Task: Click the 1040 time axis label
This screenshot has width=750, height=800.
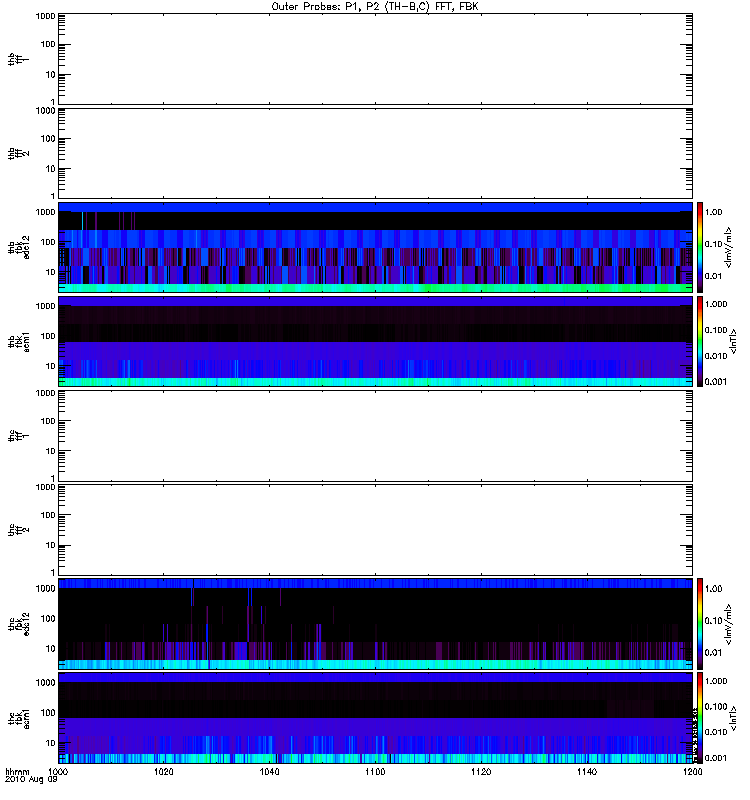Action: click(269, 773)
